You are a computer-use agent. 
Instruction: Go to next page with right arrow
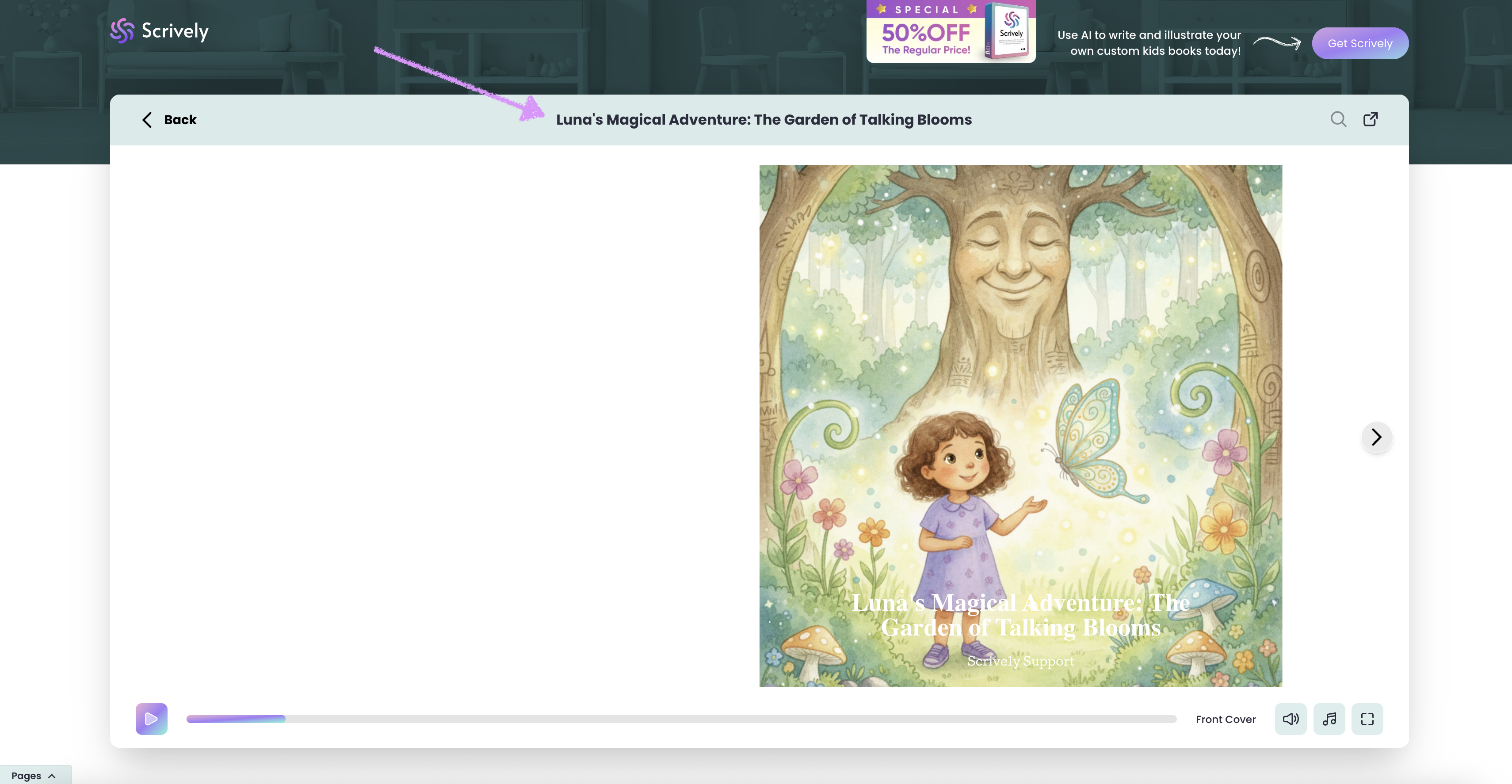pos(1376,437)
